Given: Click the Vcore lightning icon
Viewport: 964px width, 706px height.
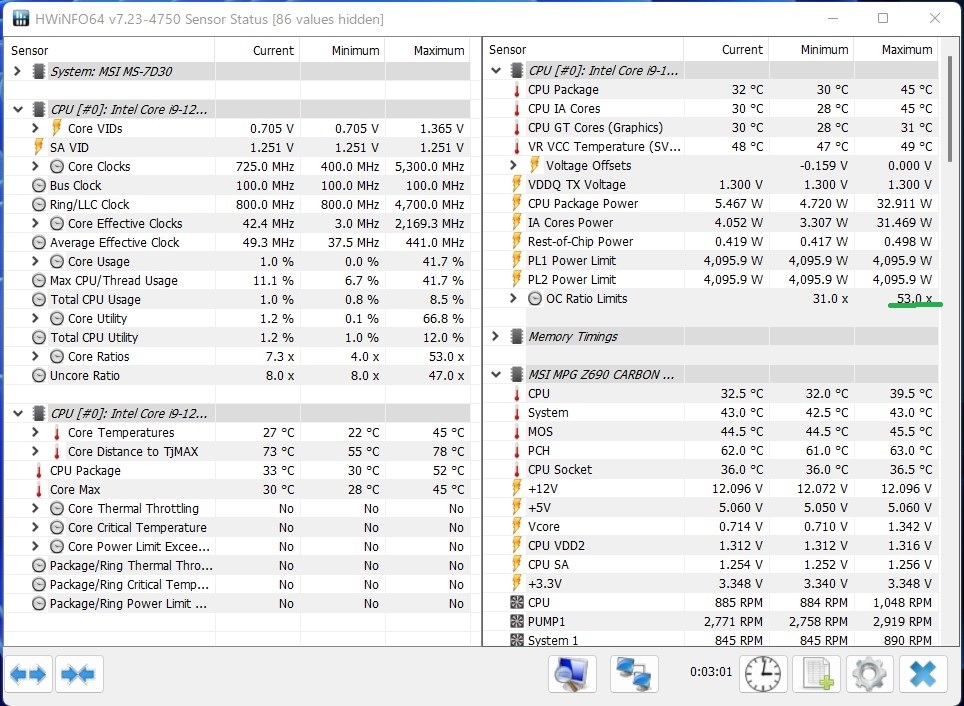Looking at the screenshot, I should [x=517, y=526].
